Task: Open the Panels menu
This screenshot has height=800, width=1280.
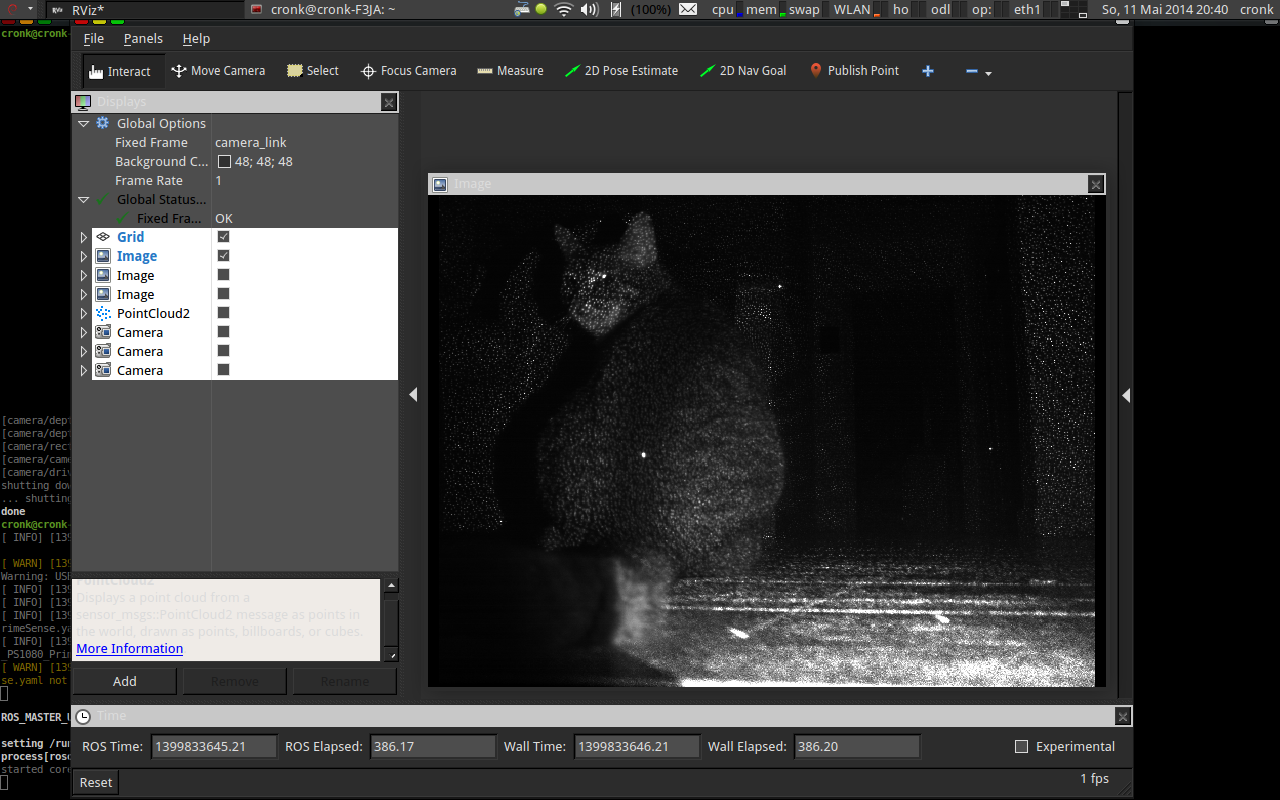Action: pos(143,38)
